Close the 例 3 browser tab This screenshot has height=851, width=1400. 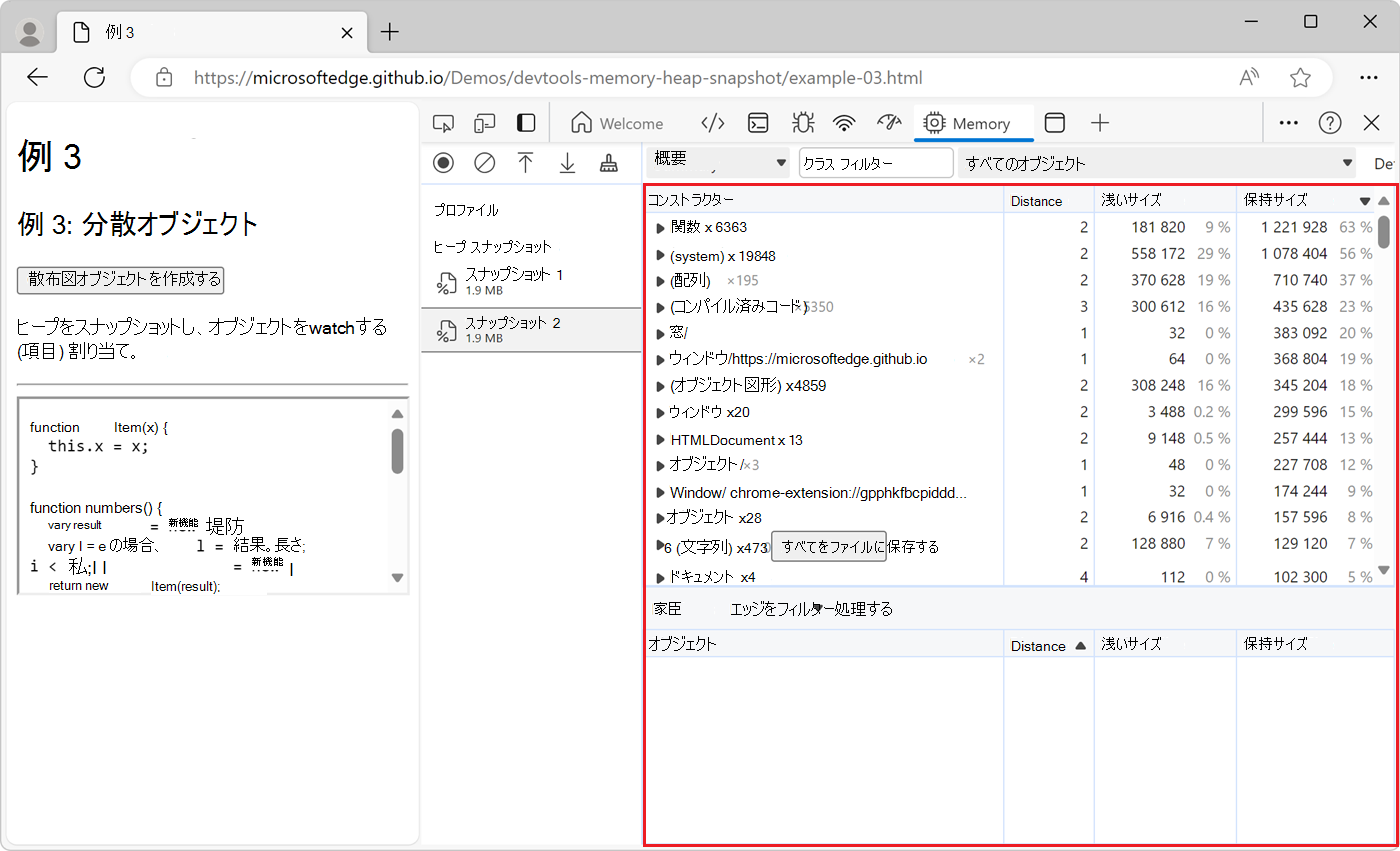pos(347,32)
